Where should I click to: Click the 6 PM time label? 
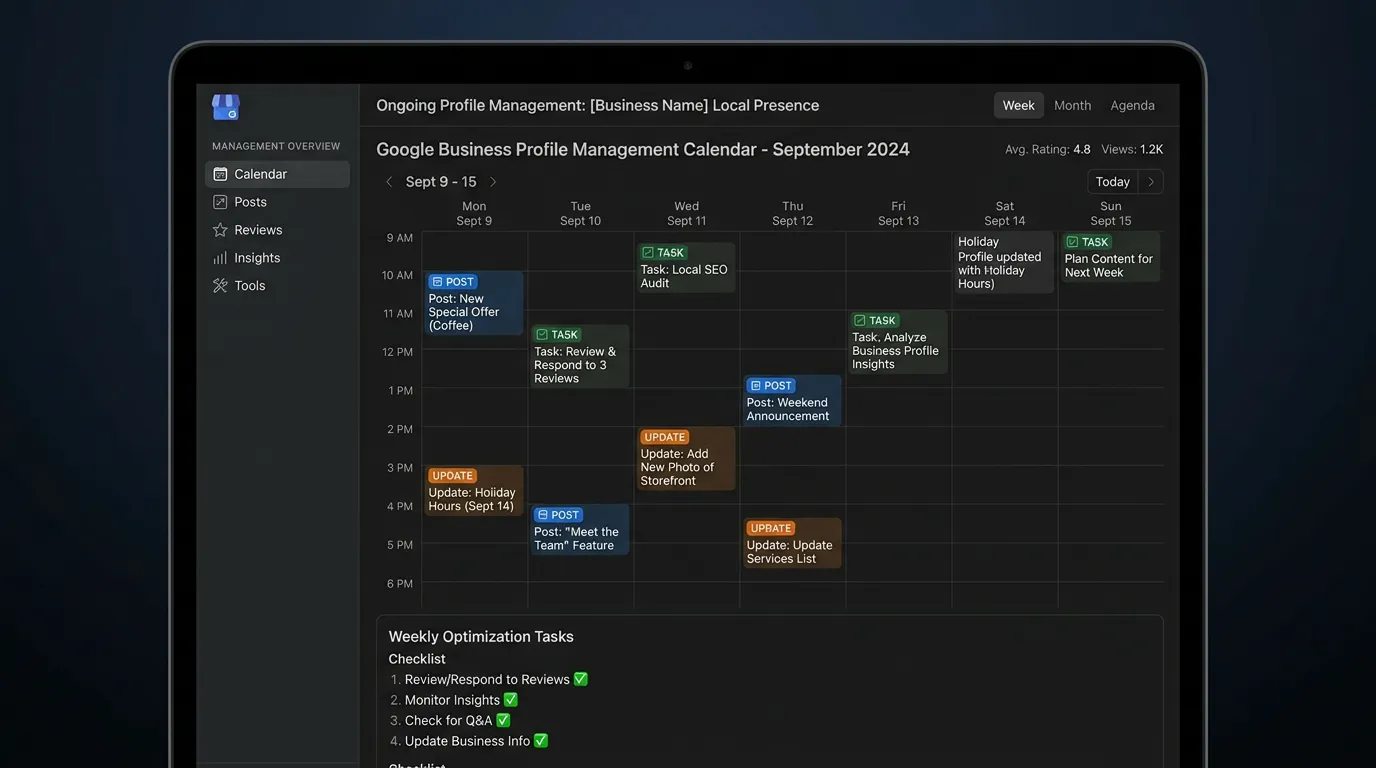tap(400, 584)
